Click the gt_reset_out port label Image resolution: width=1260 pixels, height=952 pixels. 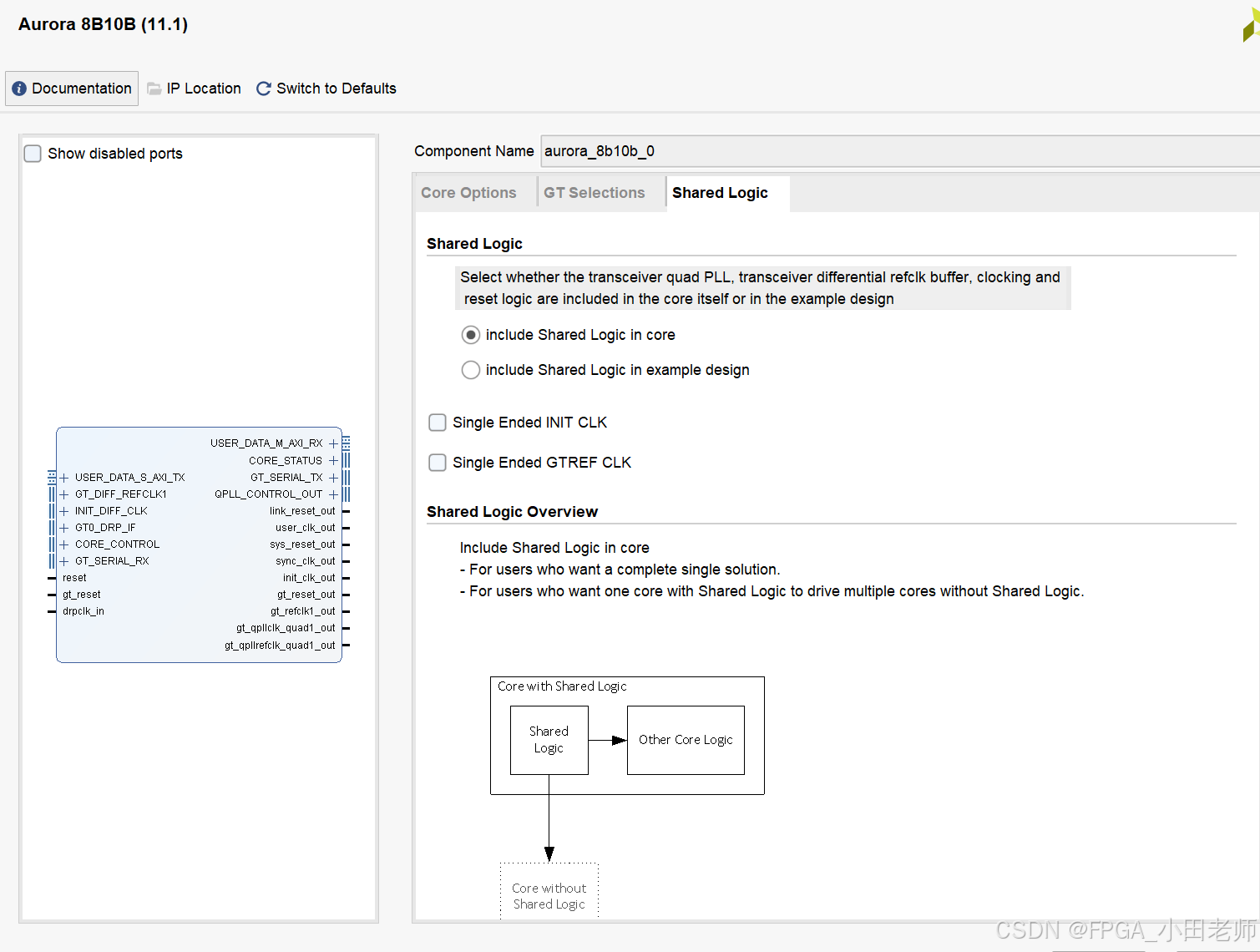coord(306,595)
